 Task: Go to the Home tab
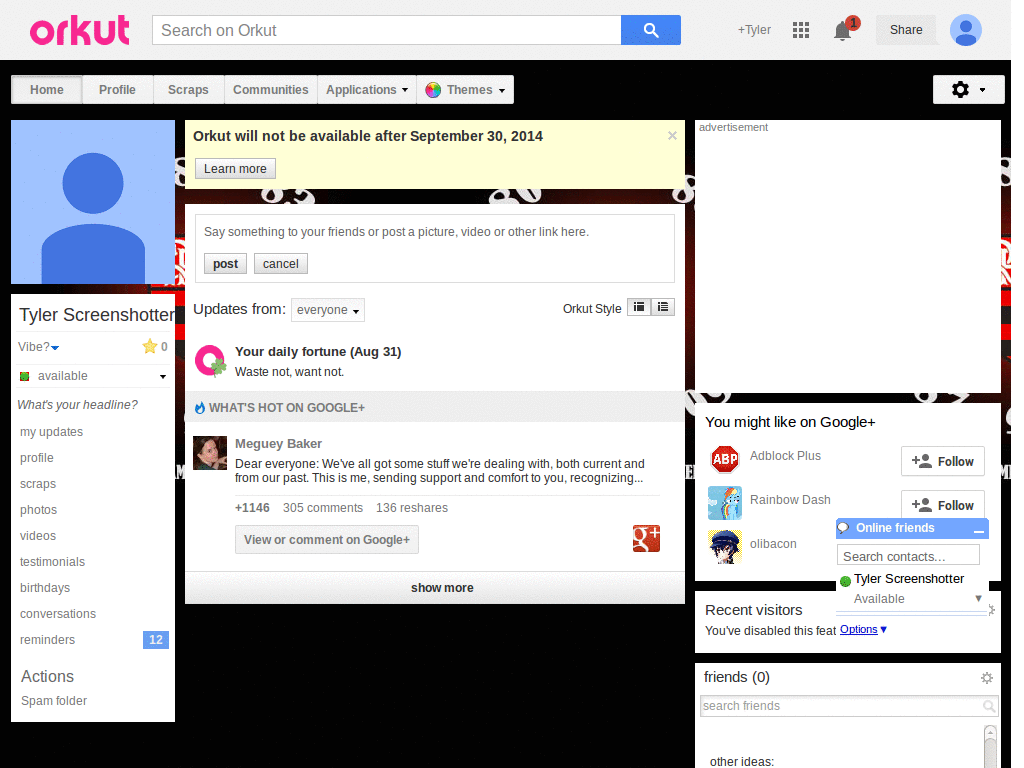46,90
